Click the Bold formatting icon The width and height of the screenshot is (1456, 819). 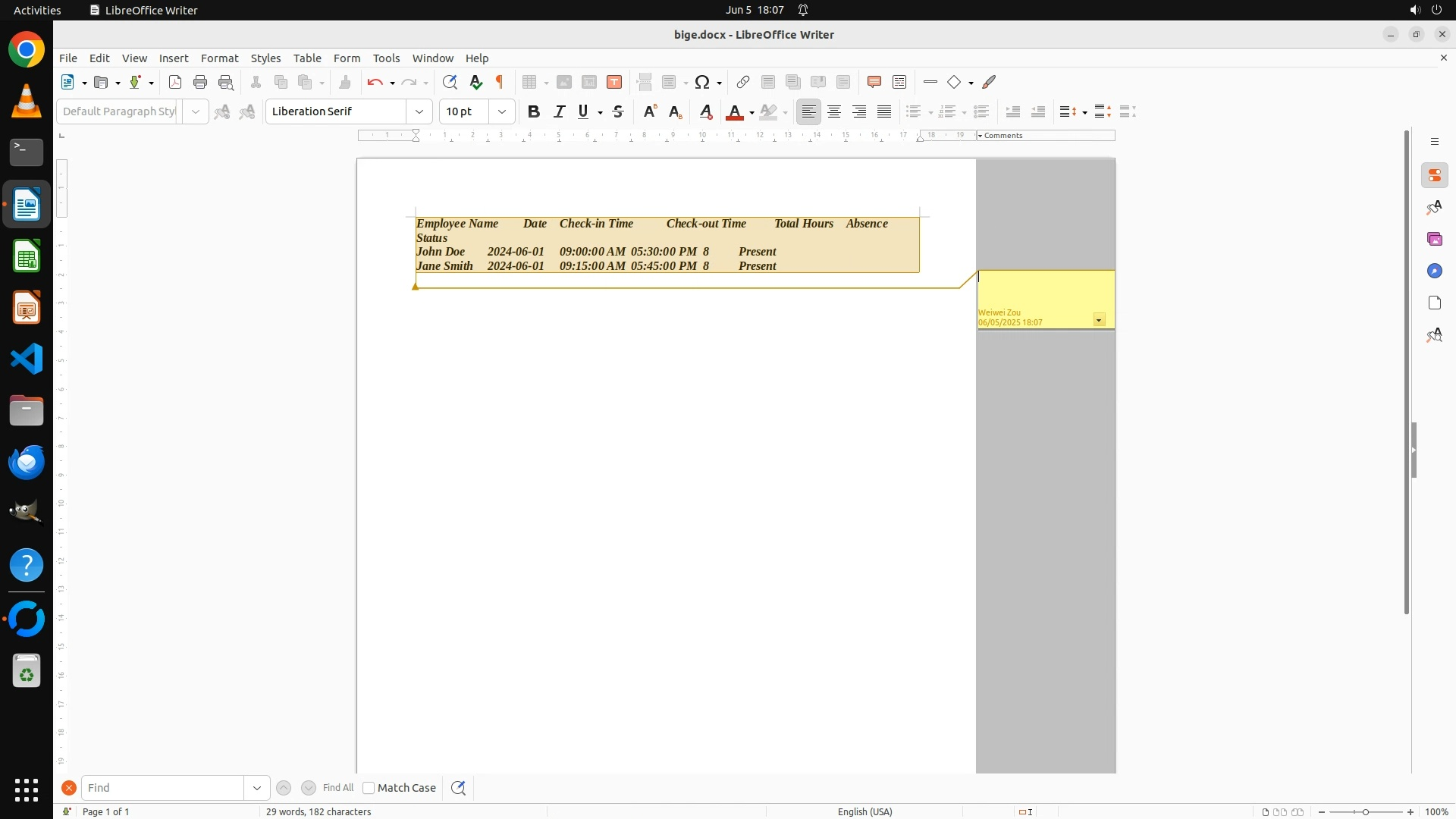tap(534, 111)
